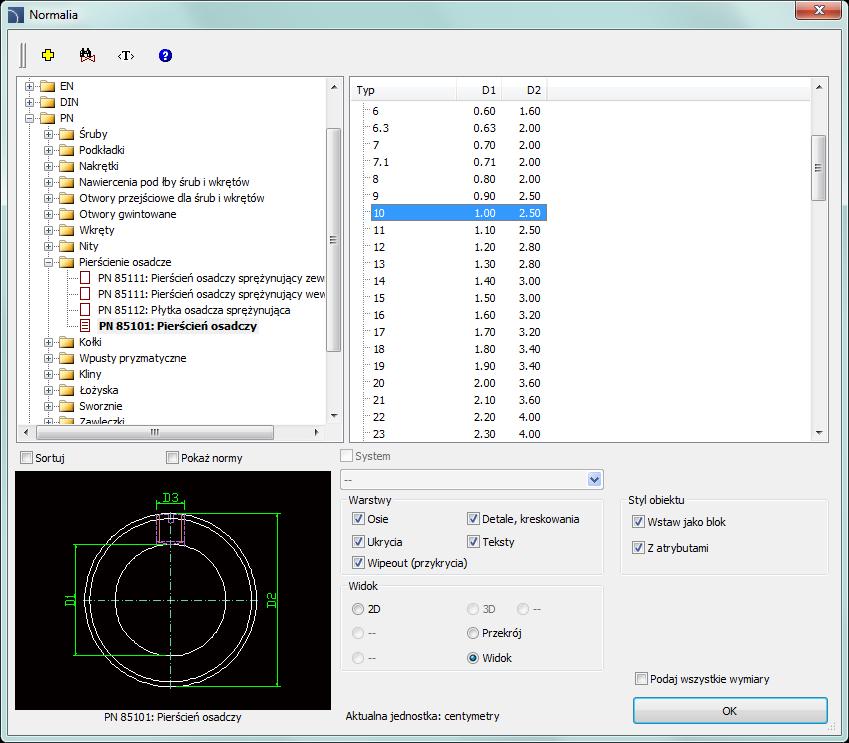Select Otwory przejściowe dla śrub i wkrętów
Image resolution: width=849 pixels, height=743 pixels.
point(172,198)
